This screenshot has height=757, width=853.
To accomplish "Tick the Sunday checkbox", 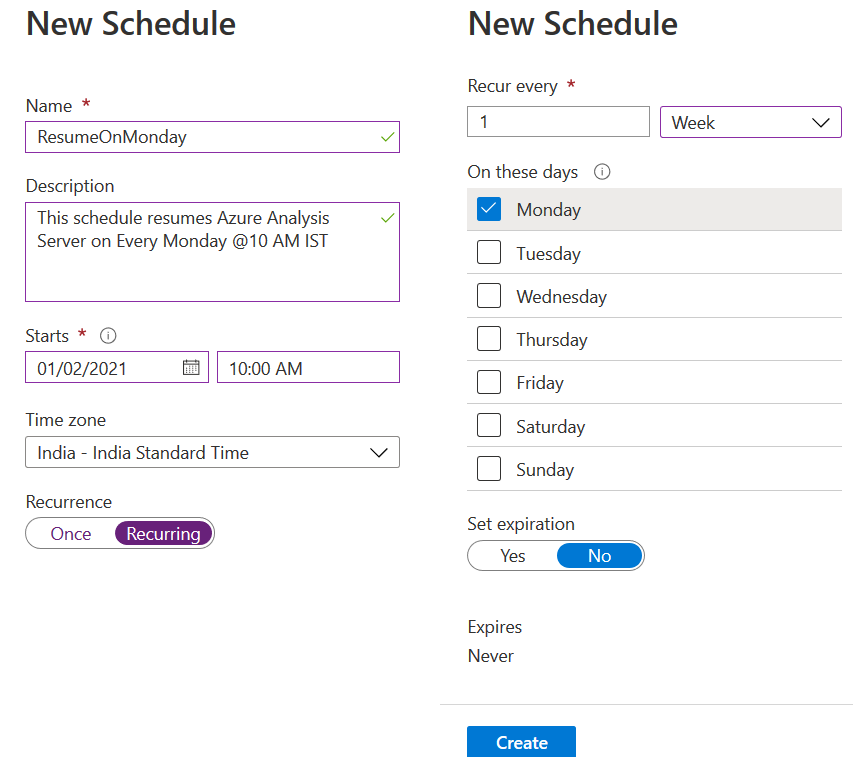I will [x=489, y=469].
